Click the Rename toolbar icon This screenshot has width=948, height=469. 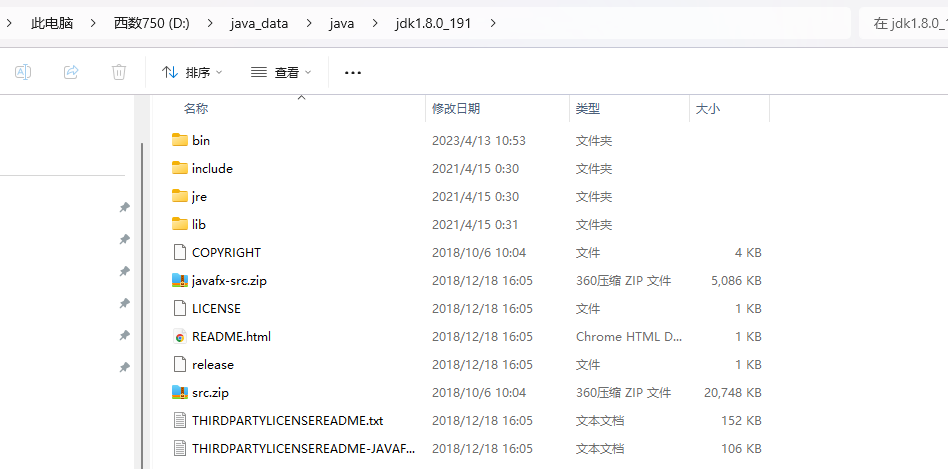(x=23, y=72)
